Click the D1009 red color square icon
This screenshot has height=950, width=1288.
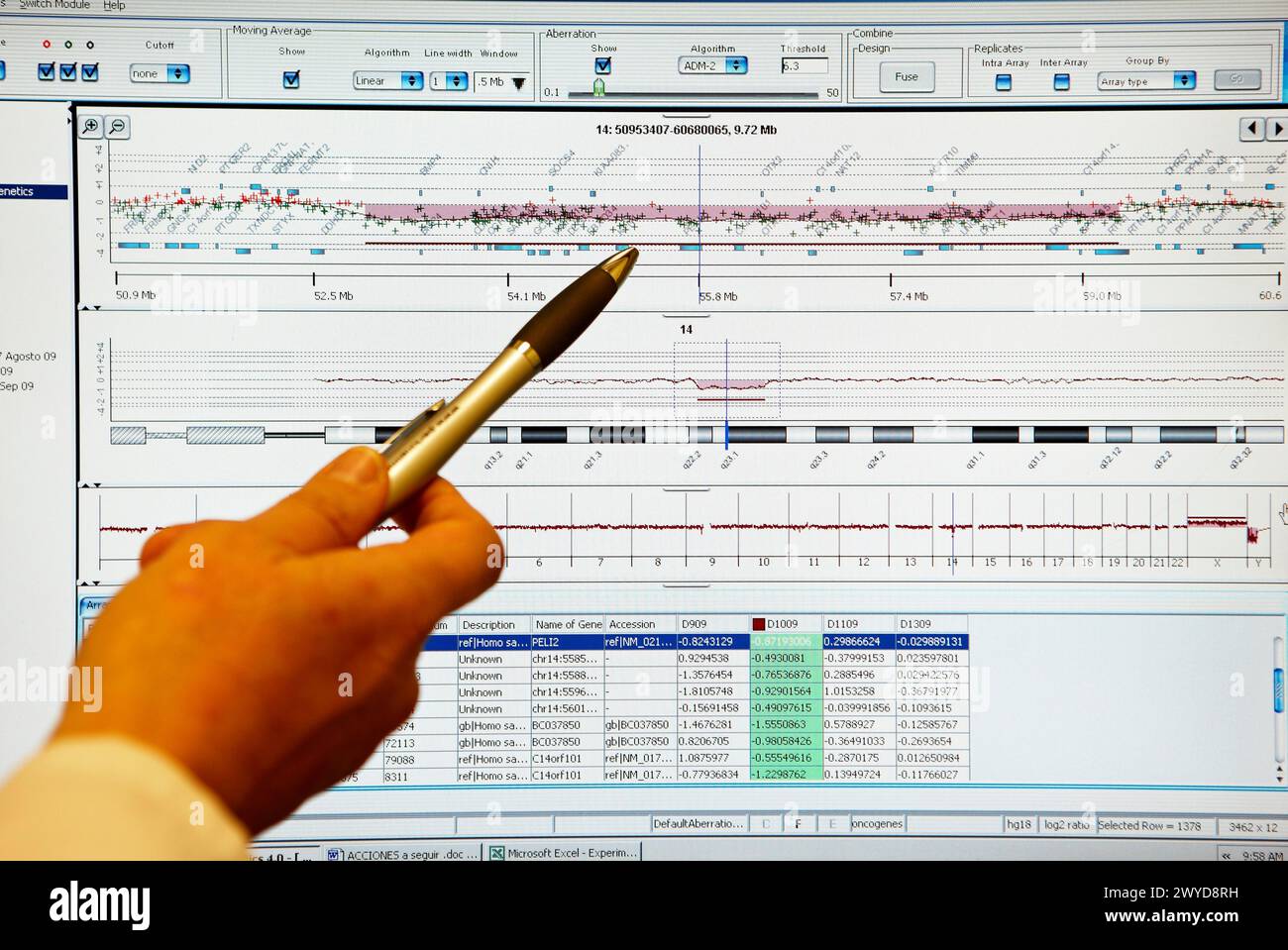click(x=759, y=624)
